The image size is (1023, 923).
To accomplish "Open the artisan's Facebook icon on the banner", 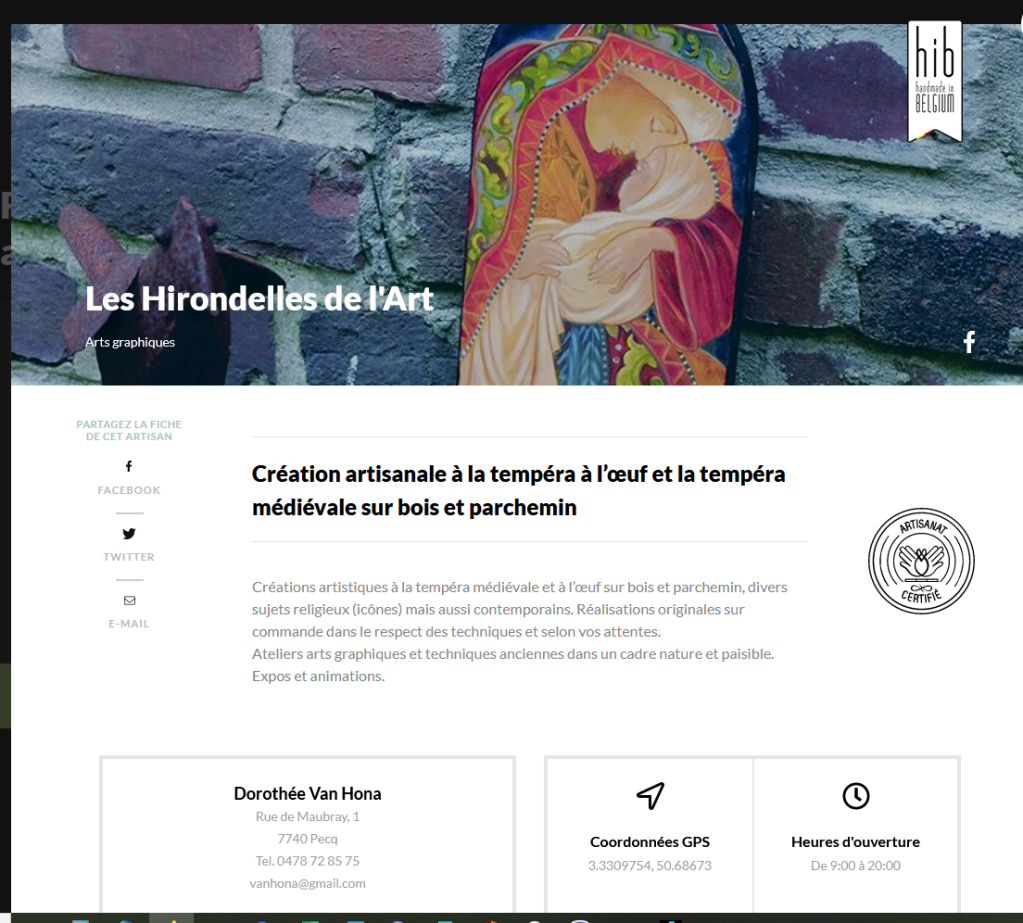I will coord(970,342).
